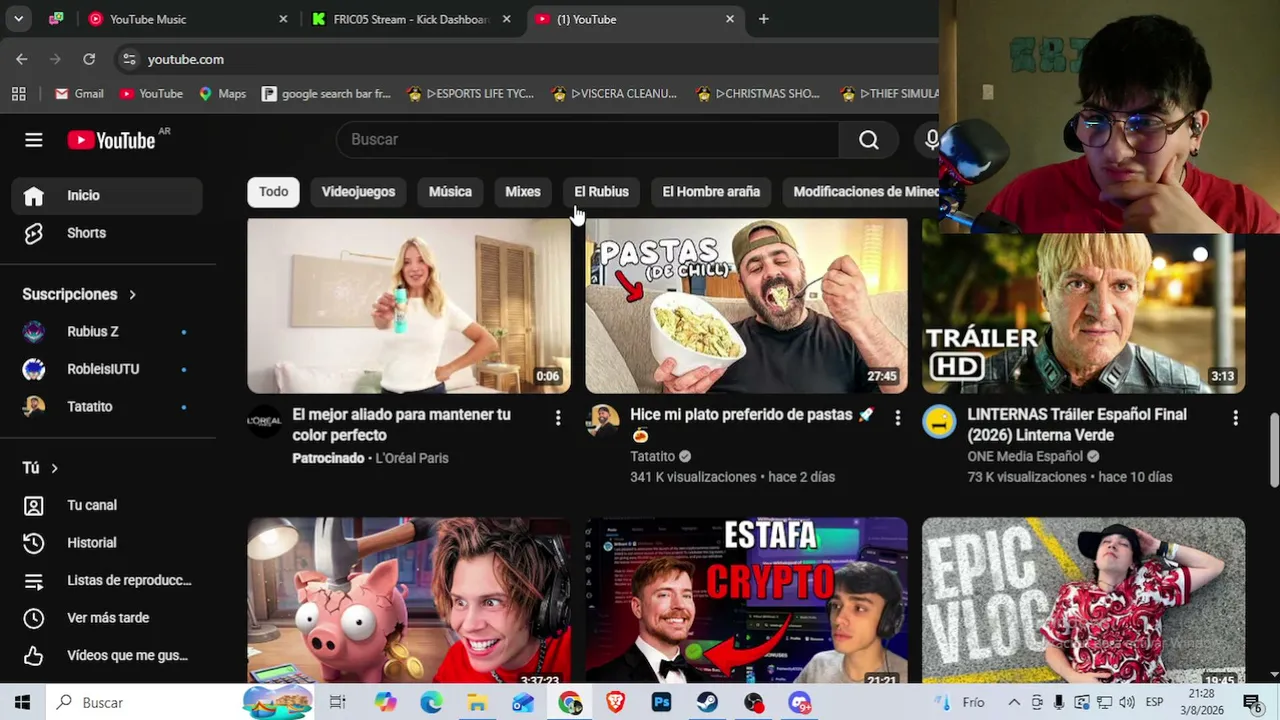Image resolution: width=1280 pixels, height=720 pixels.
Task: Play the ESTAFA CRYPTO video thumbnail
Action: coord(746,601)
